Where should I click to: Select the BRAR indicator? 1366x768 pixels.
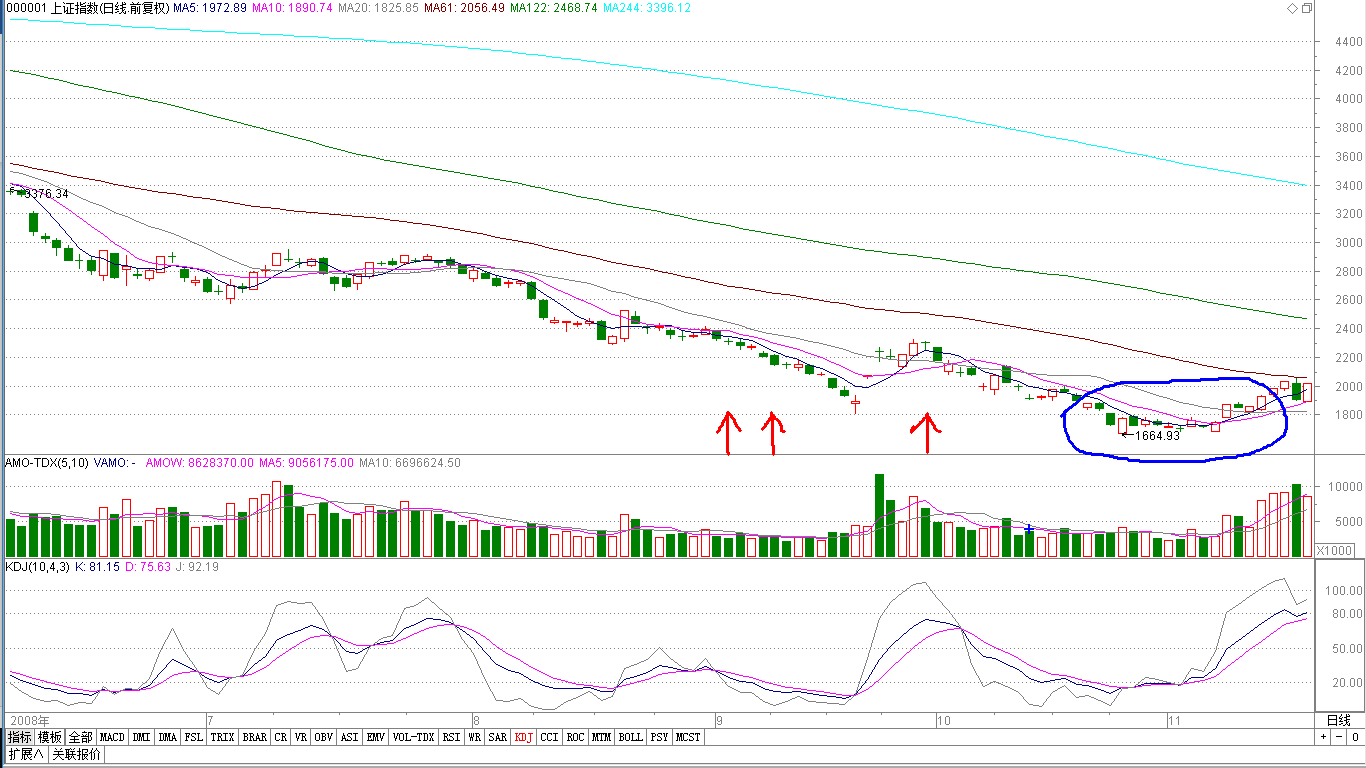(x=254, y=737)
